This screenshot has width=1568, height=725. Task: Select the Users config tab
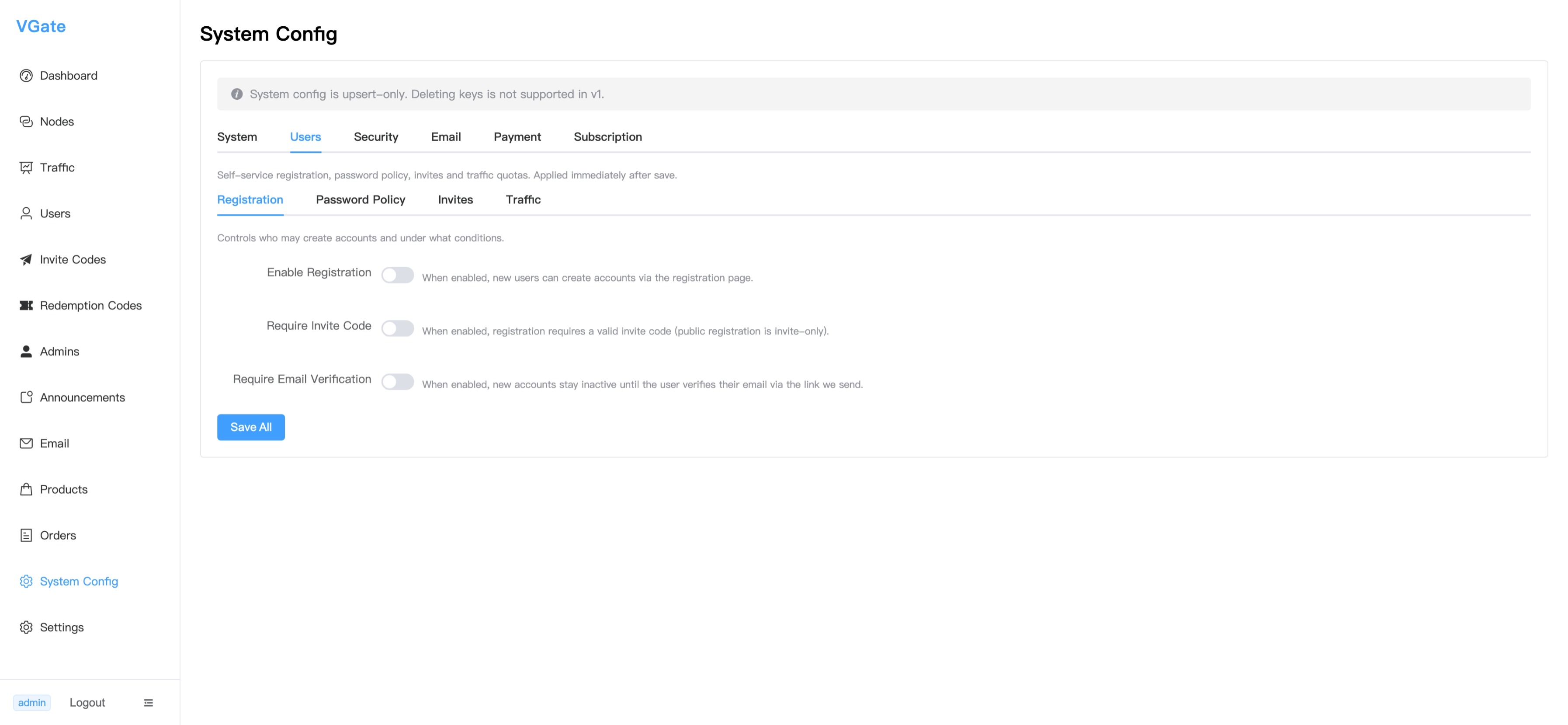click(x=305, y=136)
